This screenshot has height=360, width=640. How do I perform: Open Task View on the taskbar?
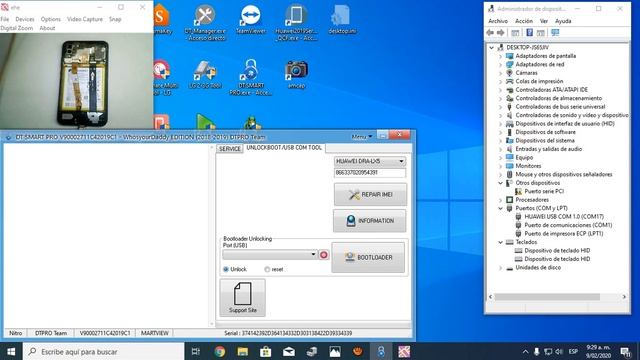[196, 351]
